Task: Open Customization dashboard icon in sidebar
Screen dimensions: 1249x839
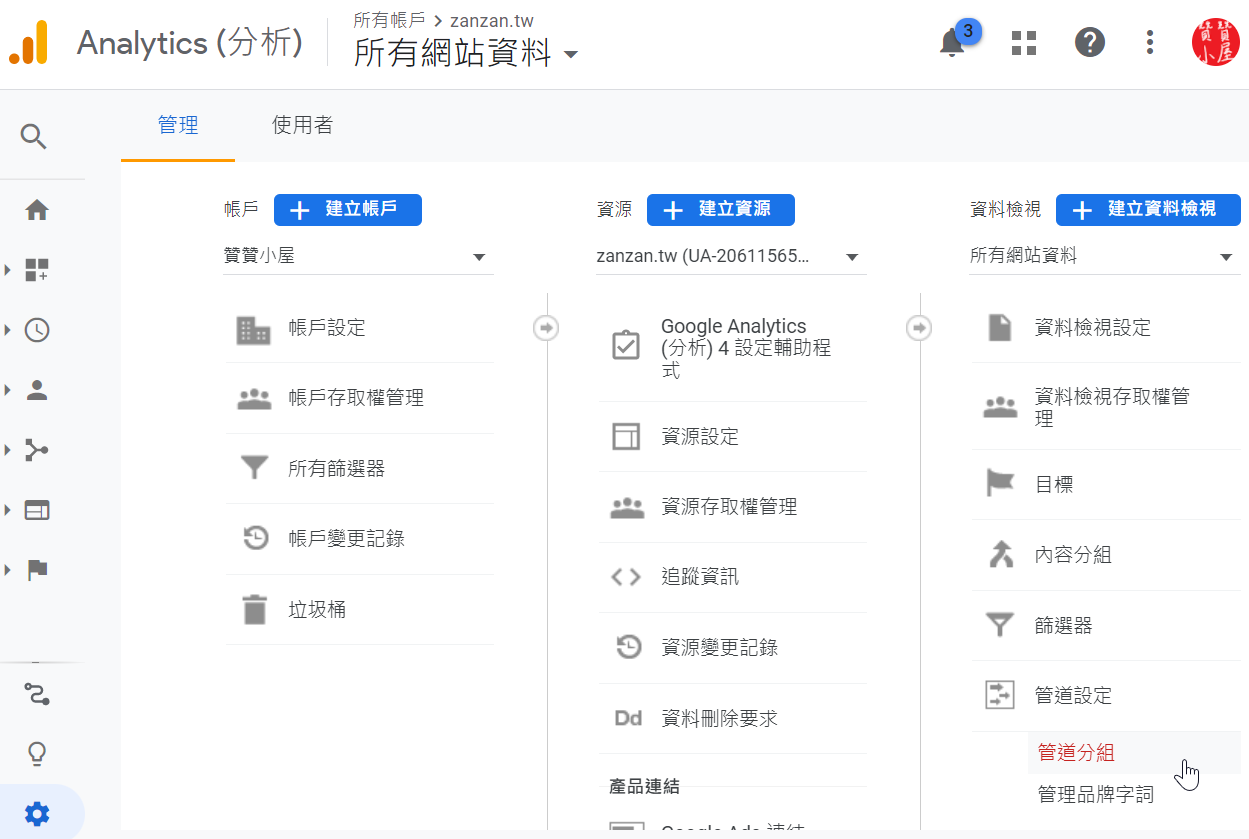Action: click(x=37, y=270)
